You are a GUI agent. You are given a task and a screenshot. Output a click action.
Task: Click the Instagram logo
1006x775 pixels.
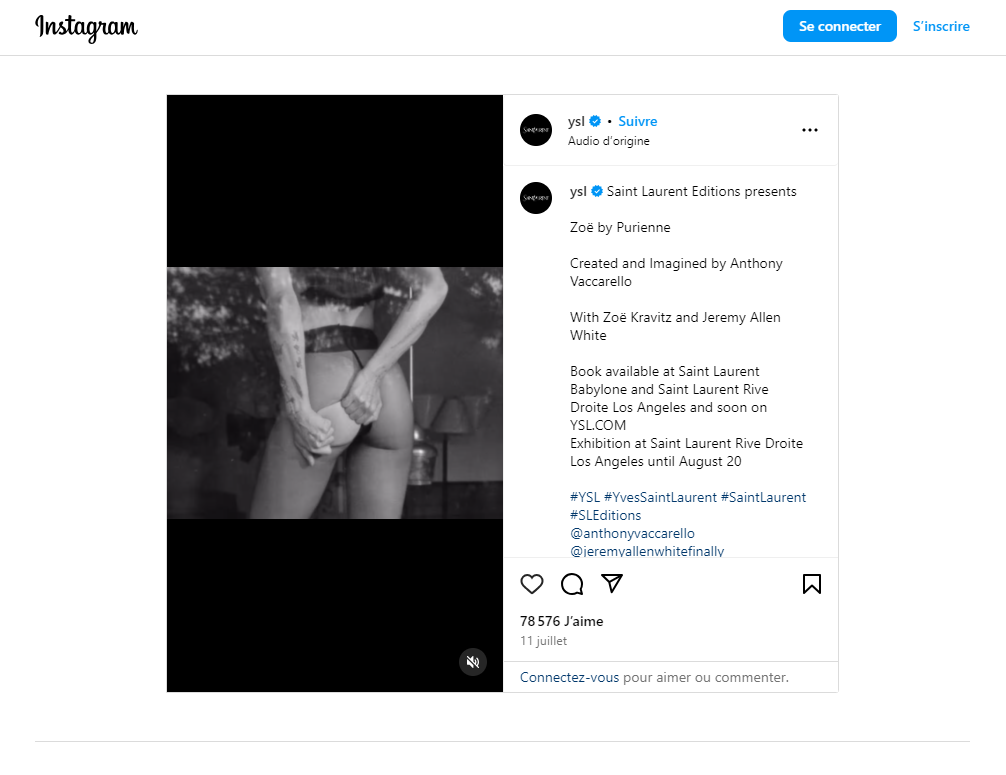86,28
